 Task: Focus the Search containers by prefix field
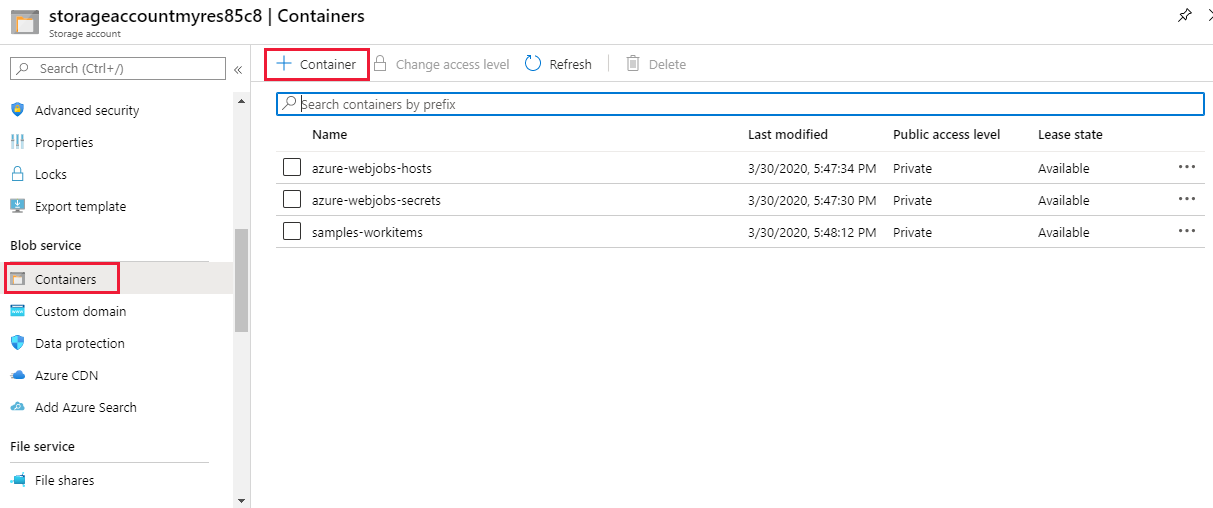coord(740,104)
